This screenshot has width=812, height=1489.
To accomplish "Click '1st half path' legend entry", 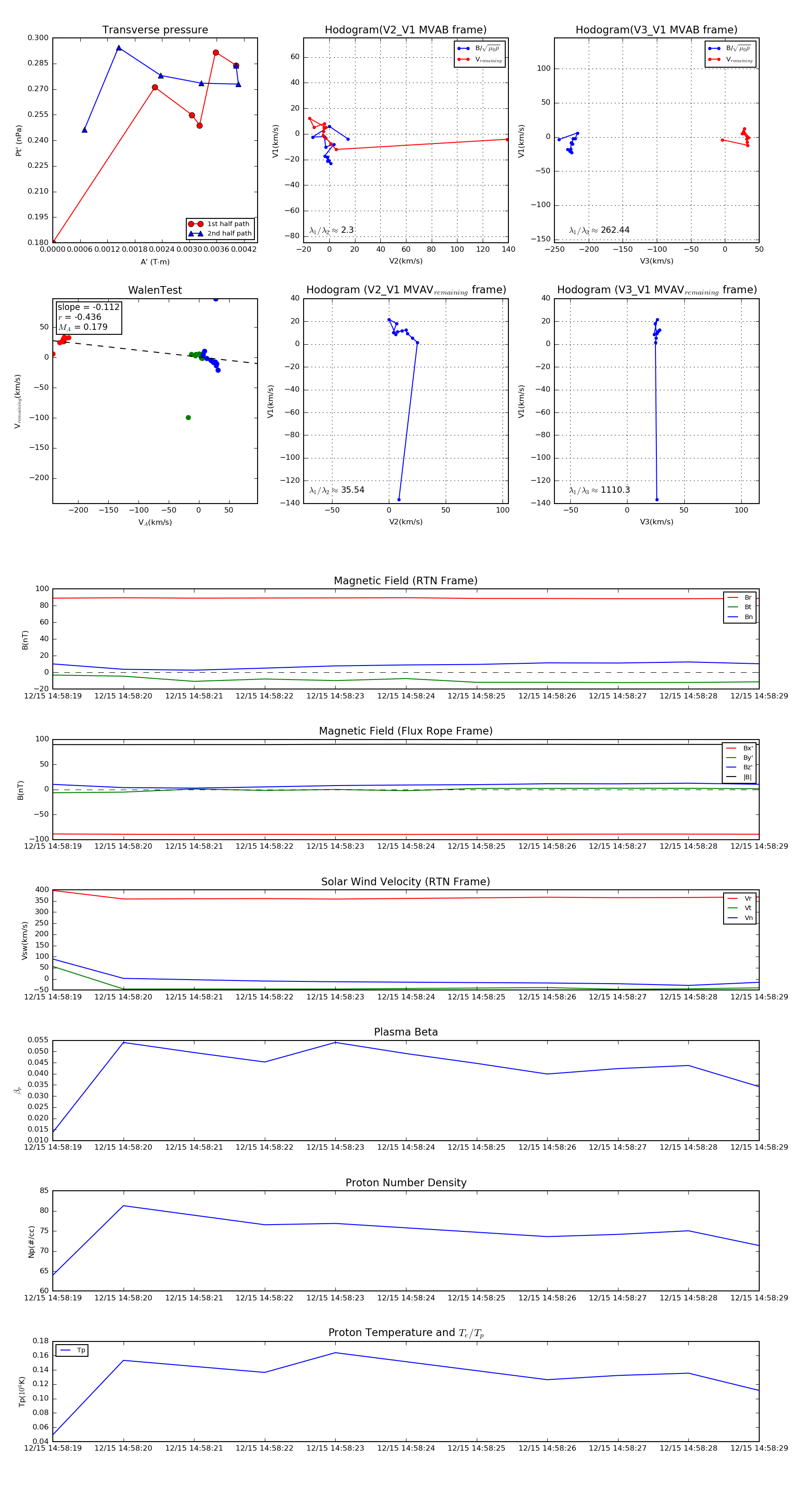I will coord(219,224).
